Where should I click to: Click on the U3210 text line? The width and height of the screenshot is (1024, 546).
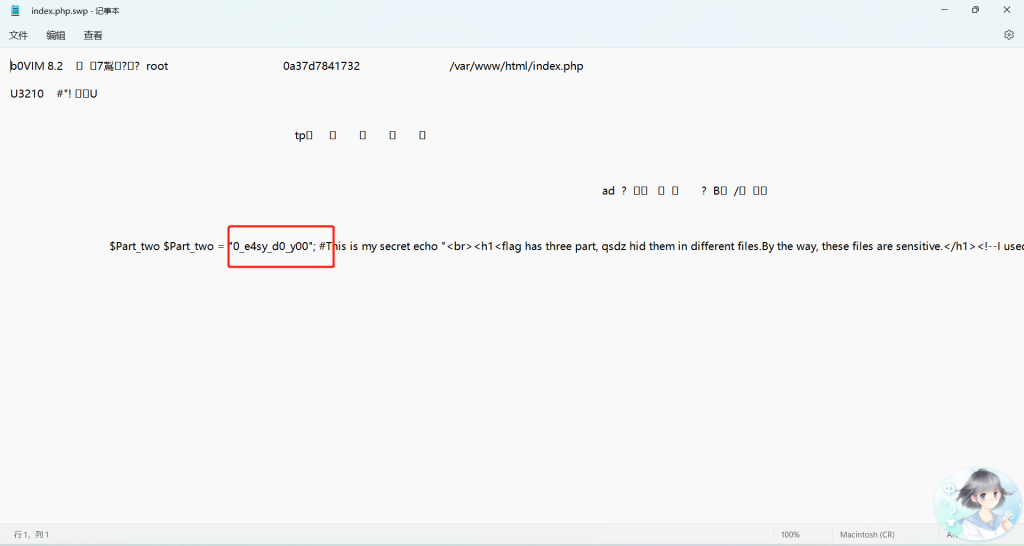click(27, 94)
